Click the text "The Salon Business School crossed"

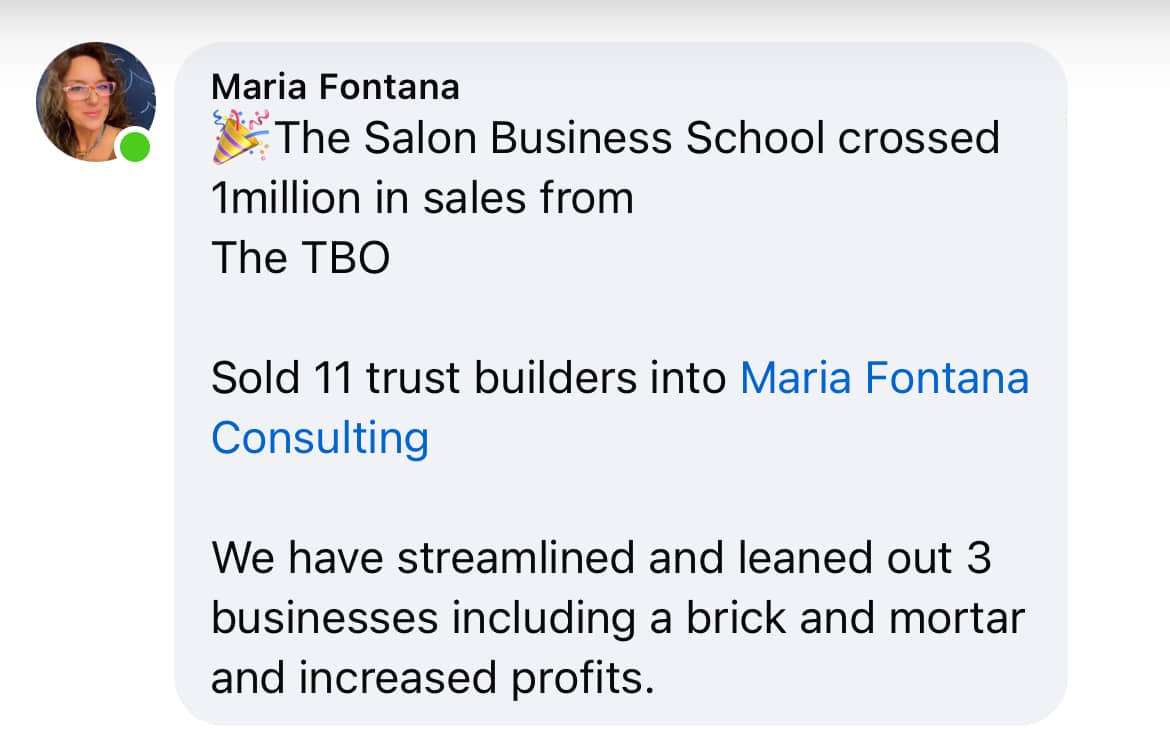tap(636, 138)
